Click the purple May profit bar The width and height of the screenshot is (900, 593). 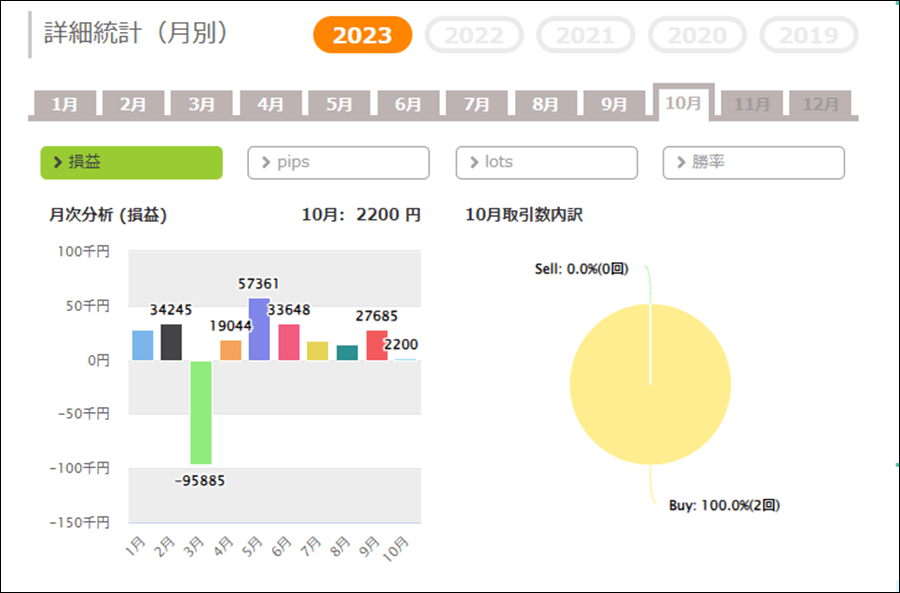point(259,329)
